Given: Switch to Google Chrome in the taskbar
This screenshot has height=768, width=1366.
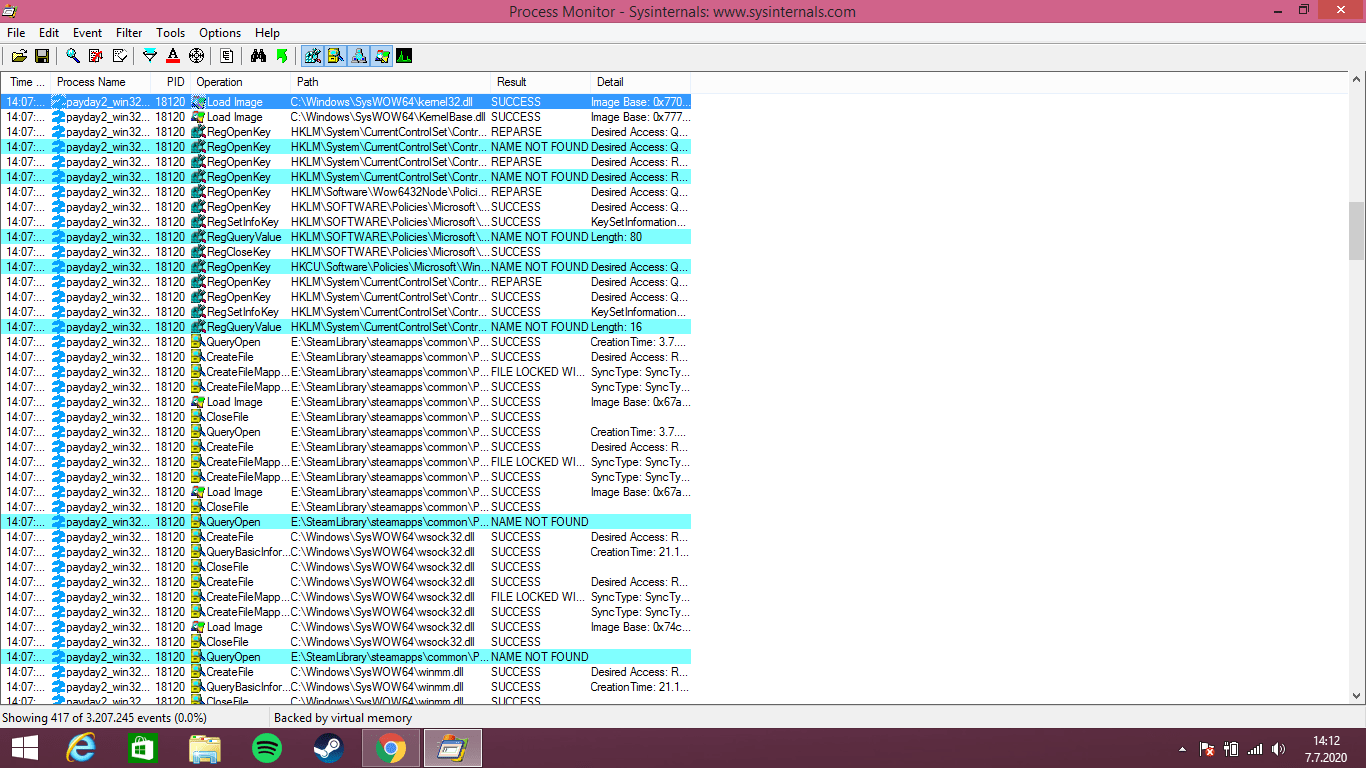Looking at the screenshot, I should tap(391, 748).
